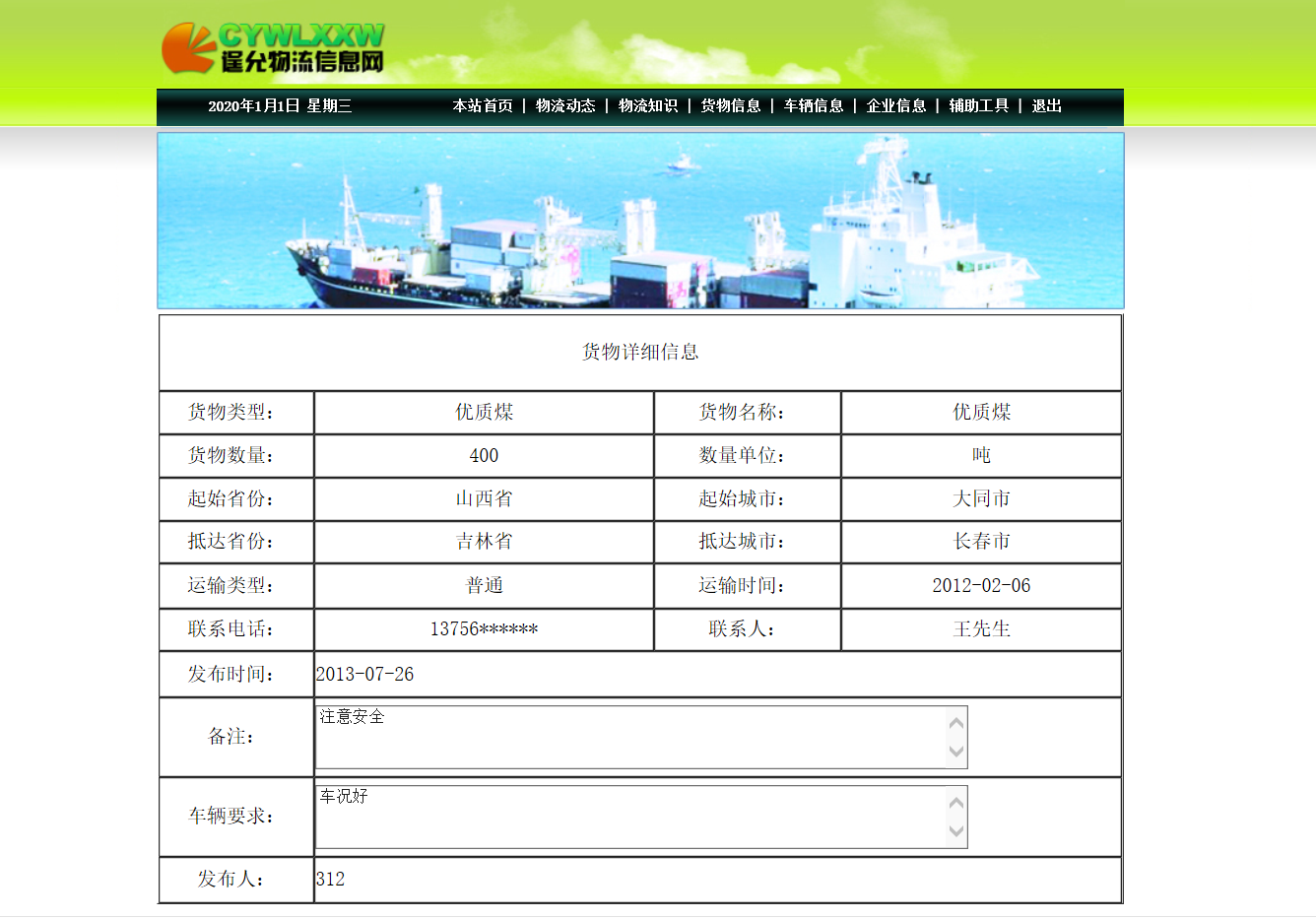Image resolution: width=1316 pixels, height=919 pixels.
Task: Click the contact name 王先生
Action: click(981, 628)
